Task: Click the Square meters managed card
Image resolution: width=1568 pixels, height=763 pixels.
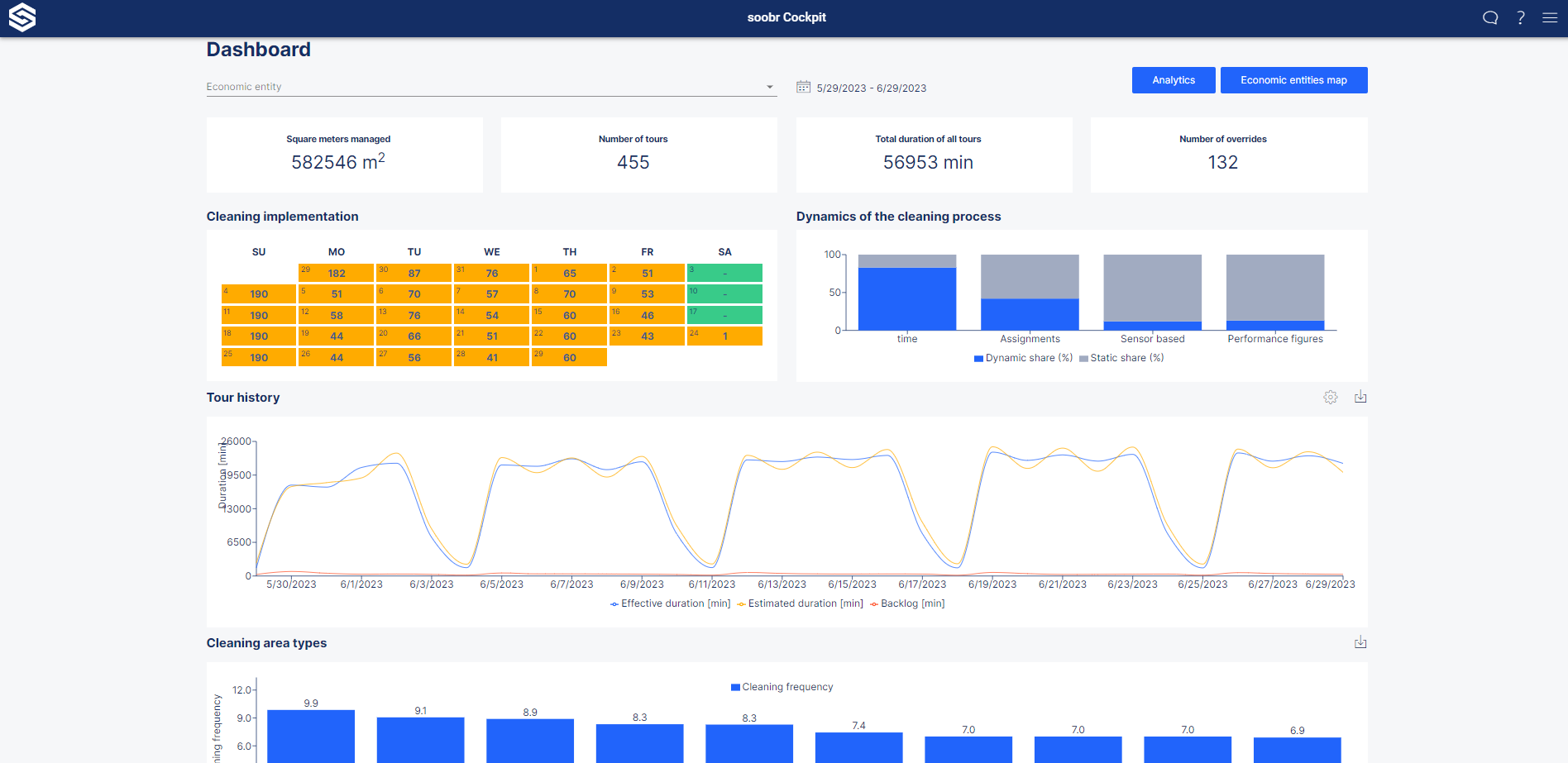Action: coord(344,155)
